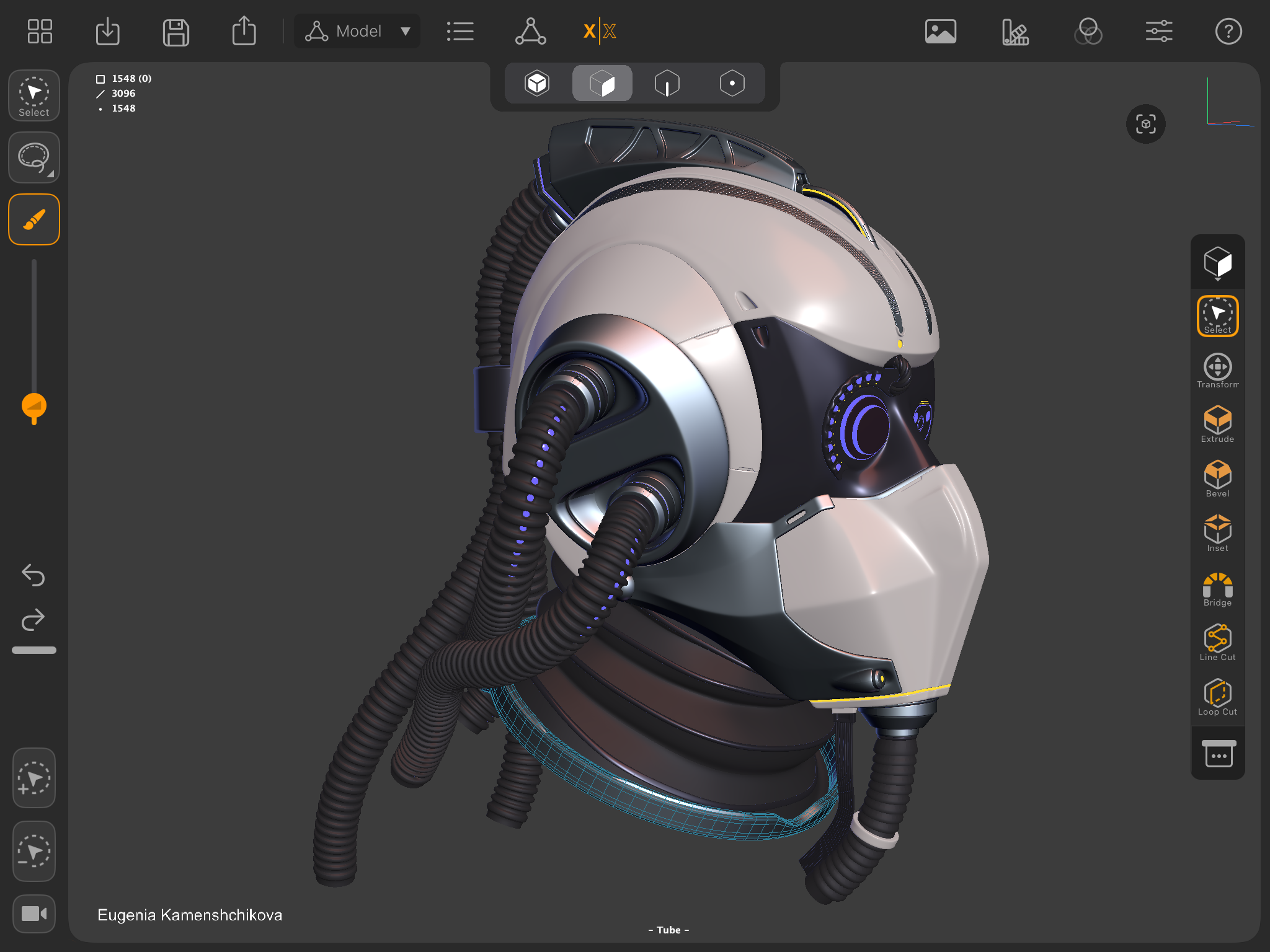This screenshot has height=952, width=1270.
Task: Choose the Loop Cut tool
Action: tap(1218, 697)
